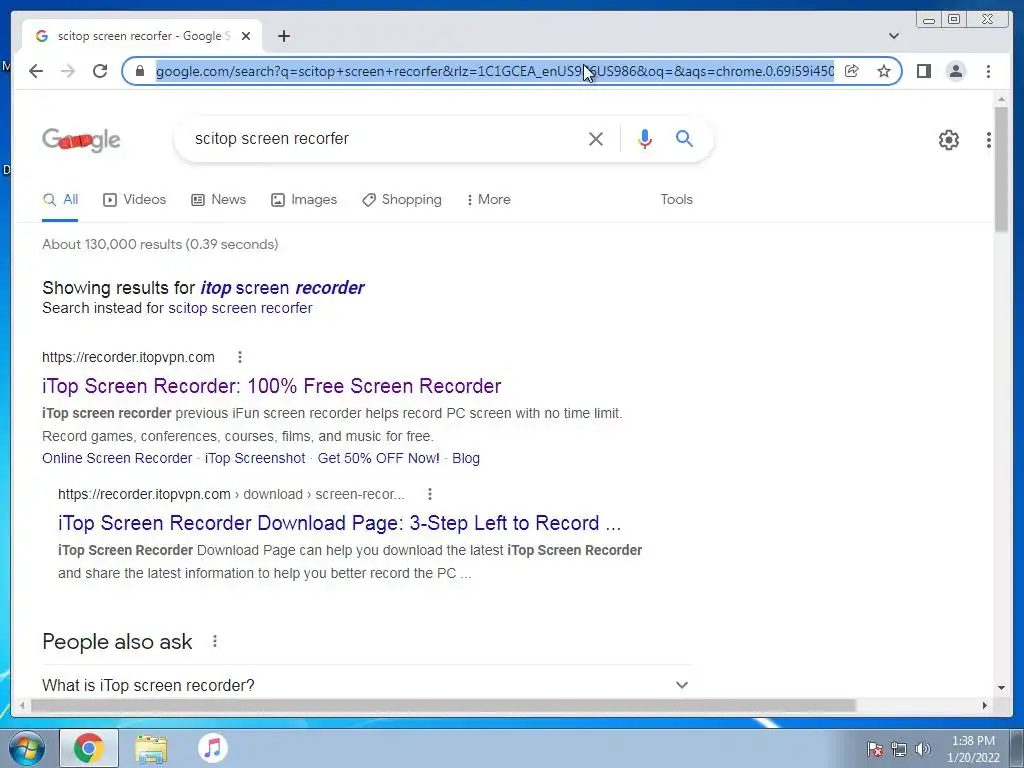Open Chrome three-dot menu
Image resolution: width=1024 pixels, height=768 pixels.
[988, 71]
